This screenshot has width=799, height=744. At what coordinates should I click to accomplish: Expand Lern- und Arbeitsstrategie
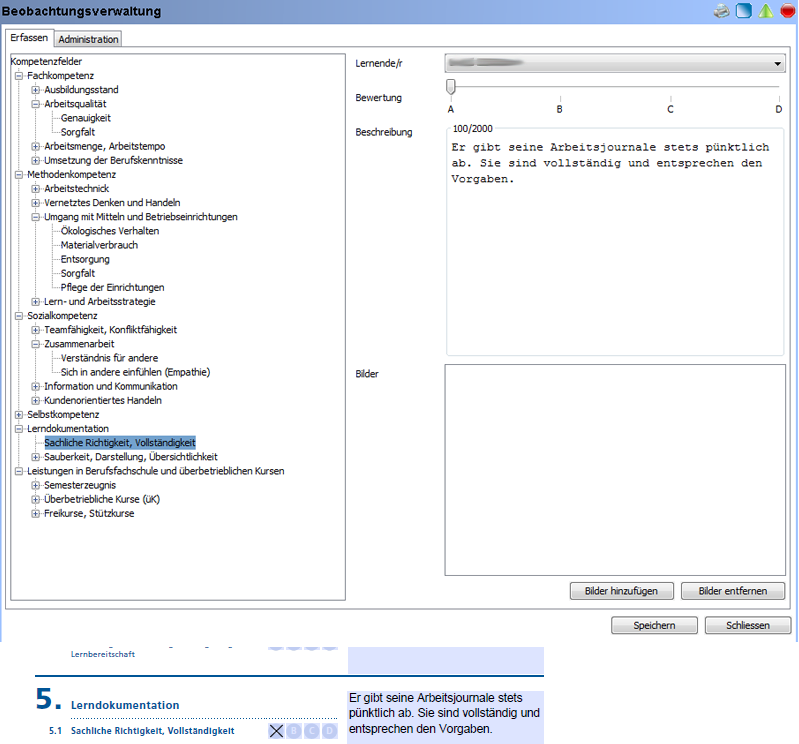35,302
